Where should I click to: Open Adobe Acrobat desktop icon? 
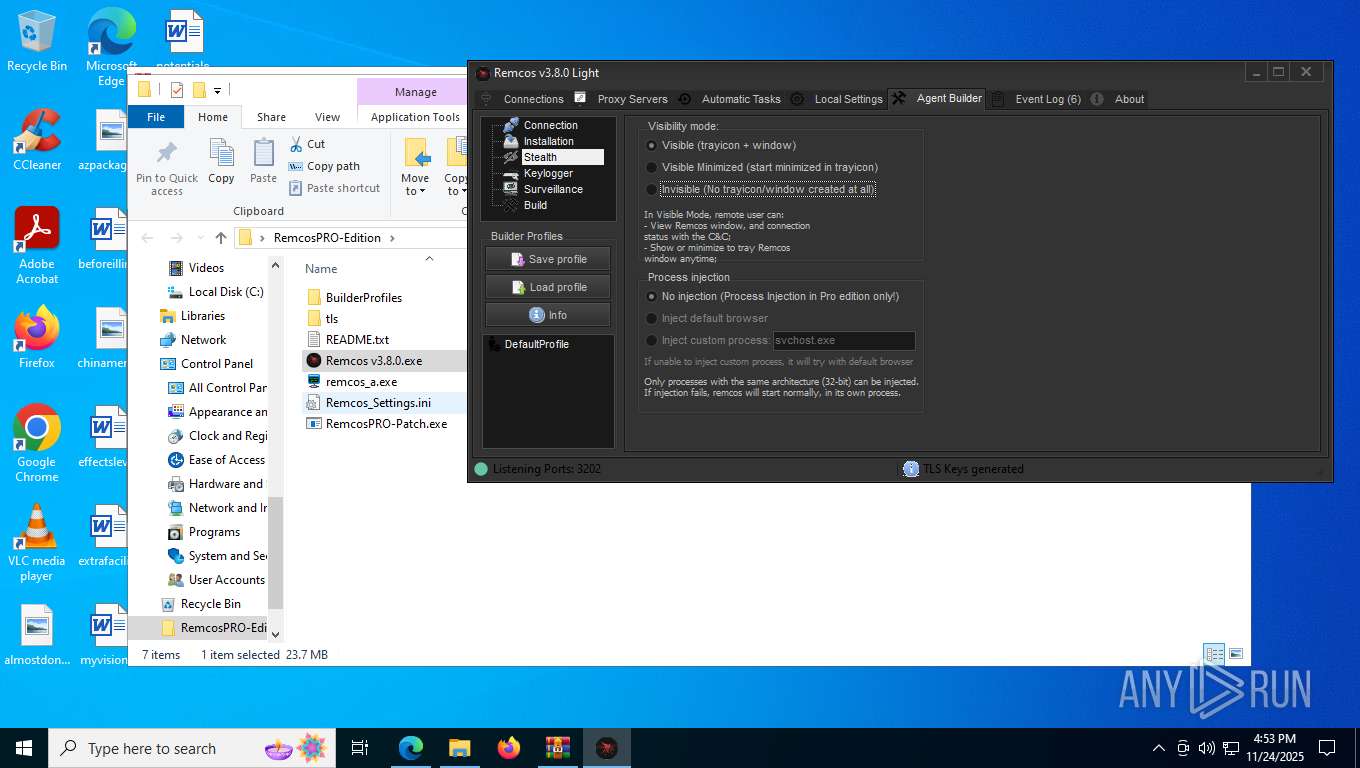[x=37, y=246]
